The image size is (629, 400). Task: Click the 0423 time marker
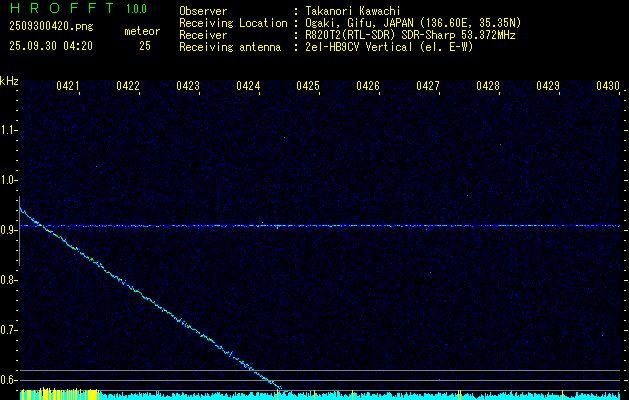click(x=188, y=85)
